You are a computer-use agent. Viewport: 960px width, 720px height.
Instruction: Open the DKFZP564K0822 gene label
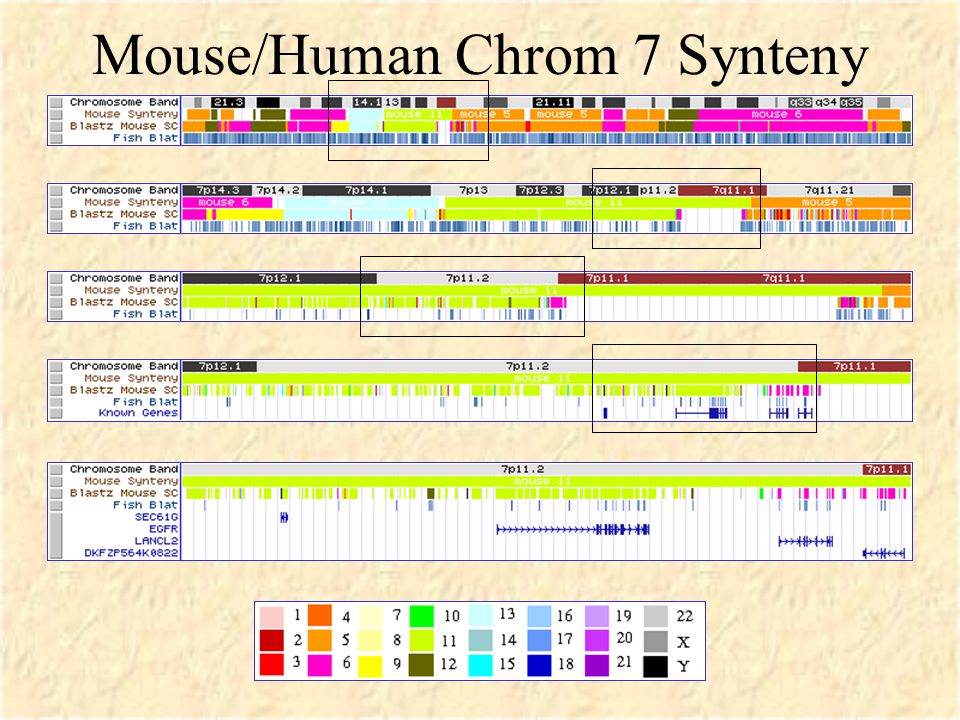(x=131, y=553)
